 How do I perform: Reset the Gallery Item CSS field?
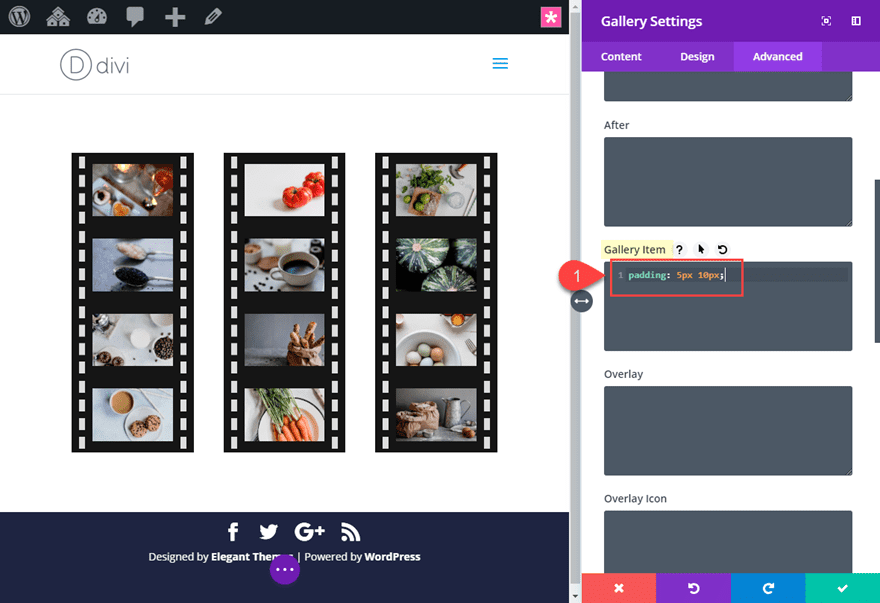[722, 250]
